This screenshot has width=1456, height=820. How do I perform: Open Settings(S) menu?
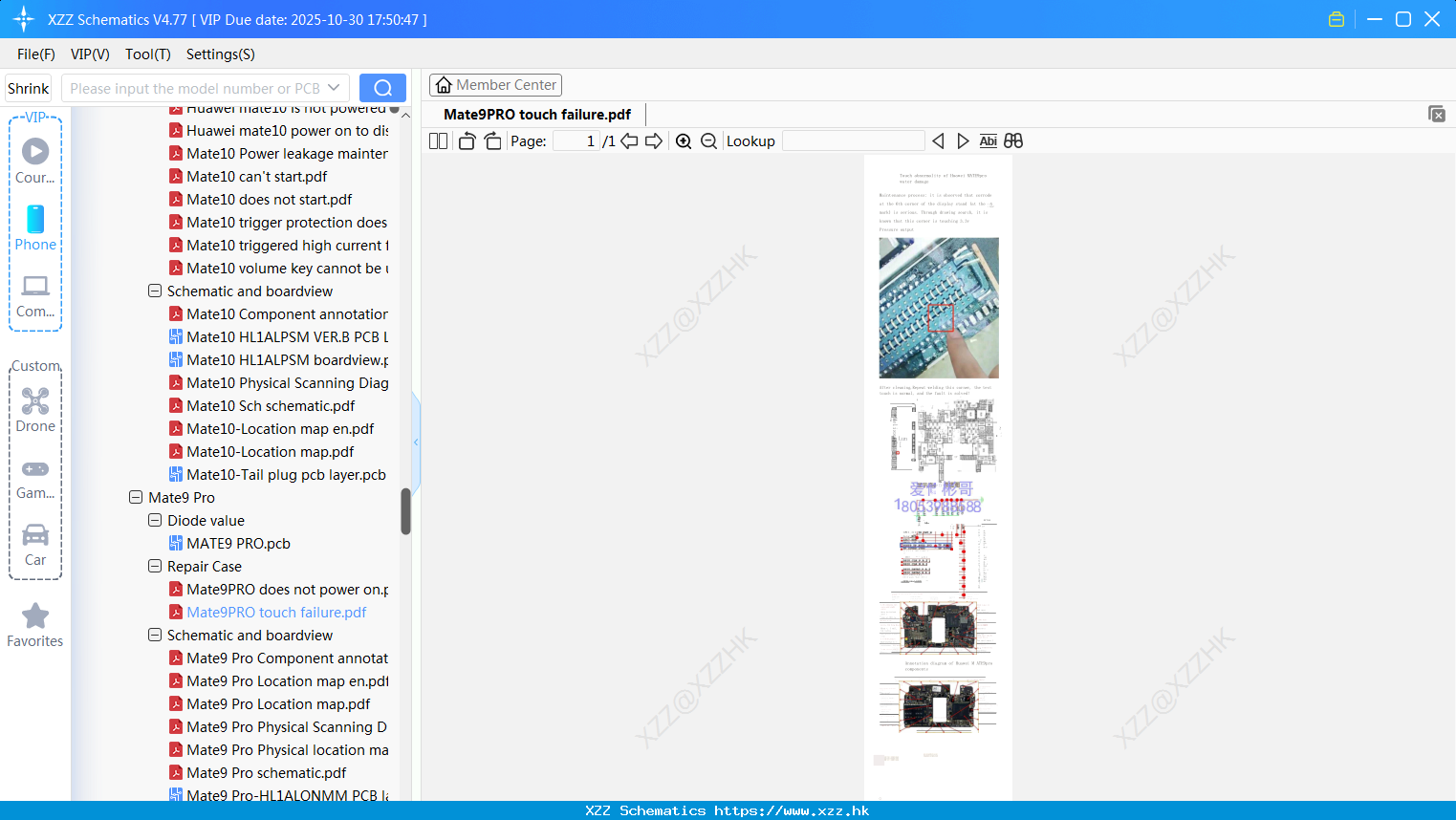coord(221,54)
